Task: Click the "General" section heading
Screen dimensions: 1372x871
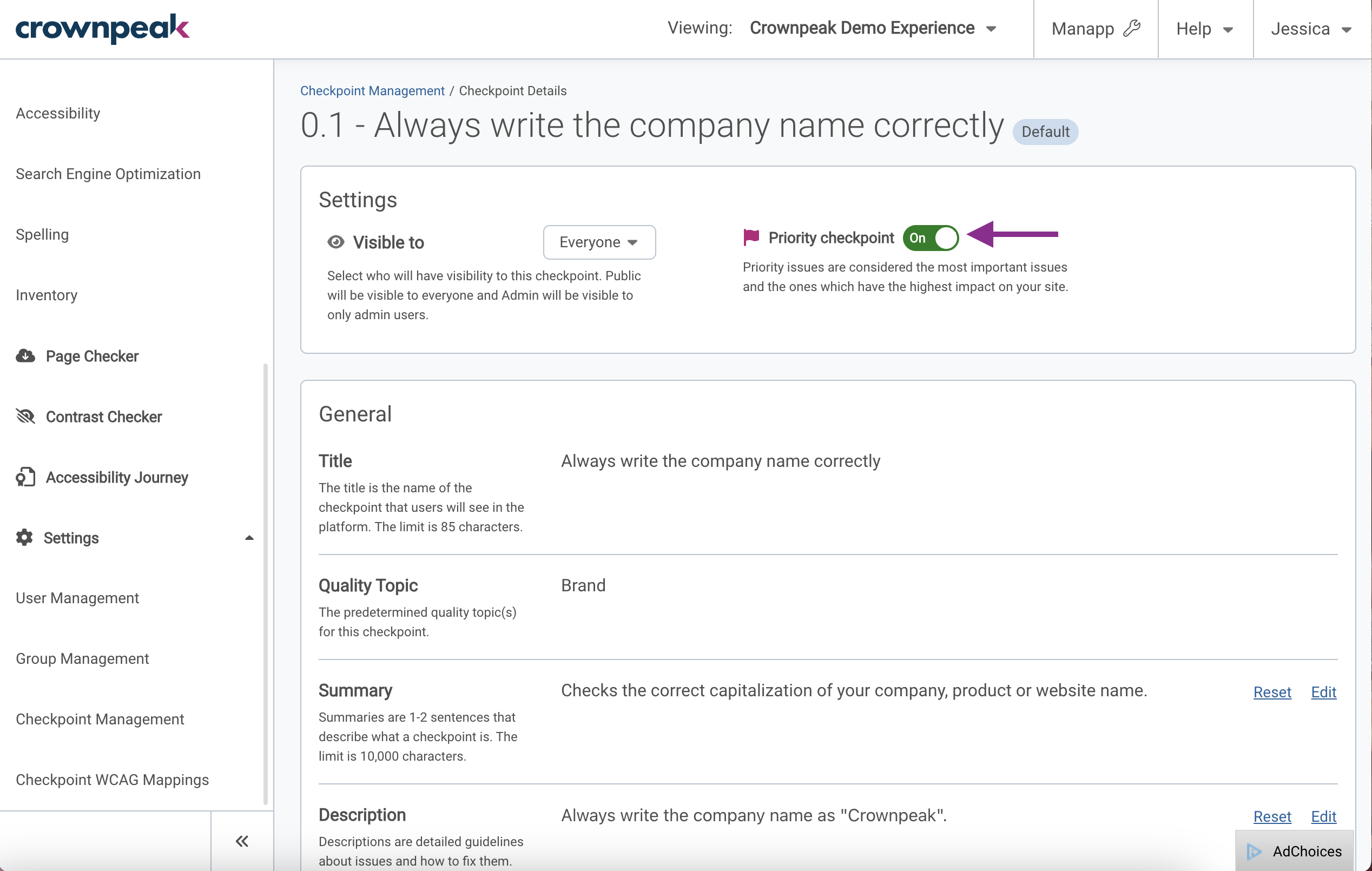Action: coord(355,413)
